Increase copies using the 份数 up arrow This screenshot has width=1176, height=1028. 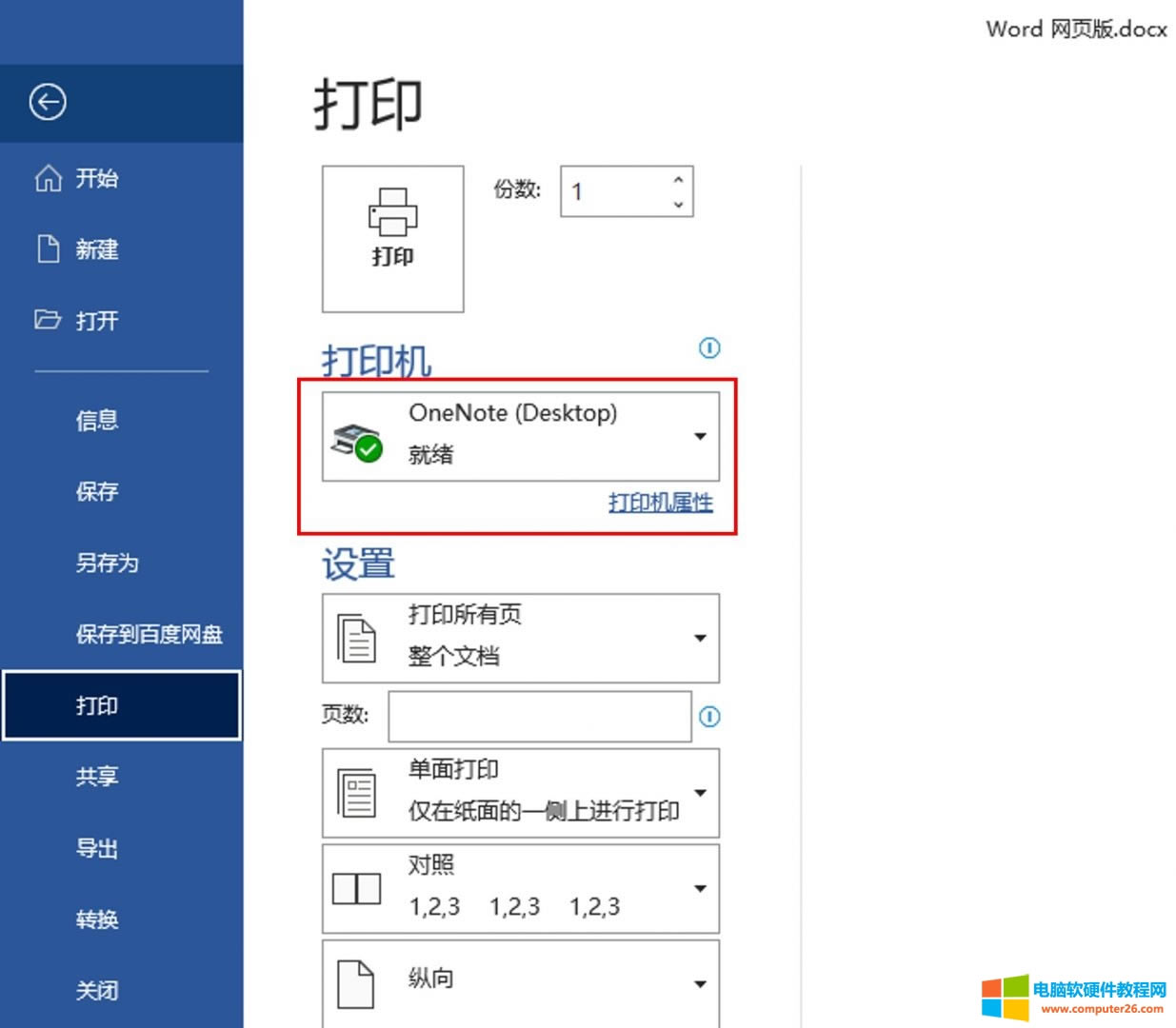(x=678, y=179)
